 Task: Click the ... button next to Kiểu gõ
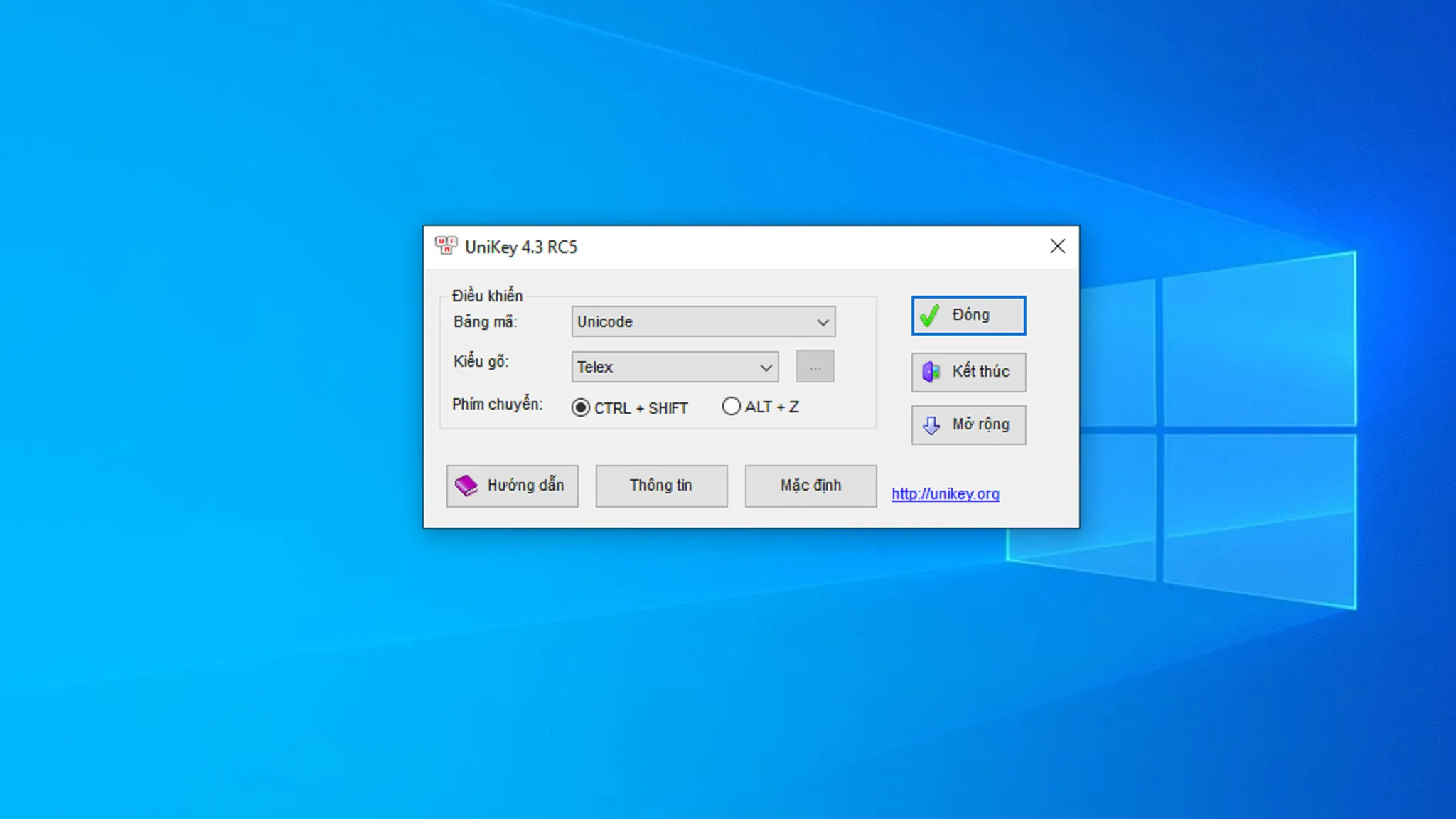point(815,366)
